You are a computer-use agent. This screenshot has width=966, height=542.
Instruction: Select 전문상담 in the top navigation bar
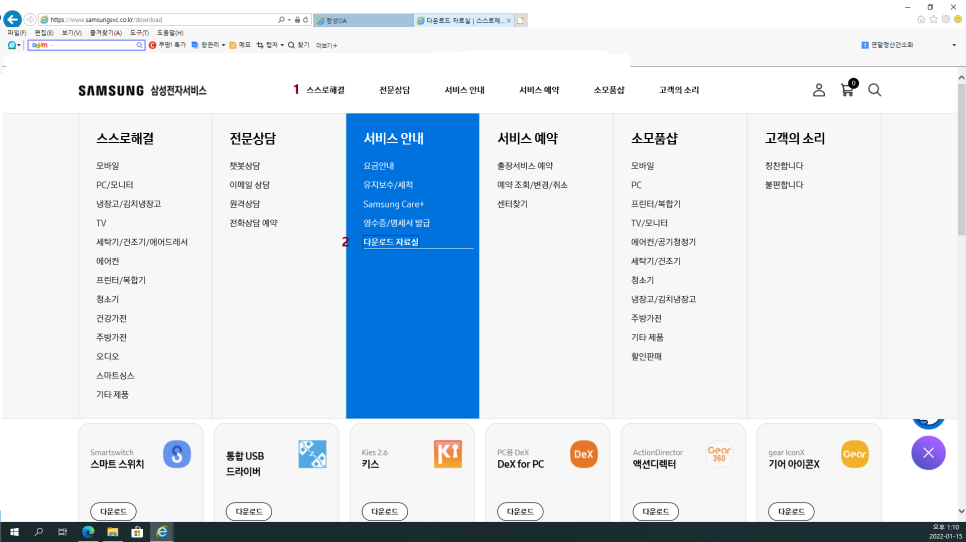[394, 90]
